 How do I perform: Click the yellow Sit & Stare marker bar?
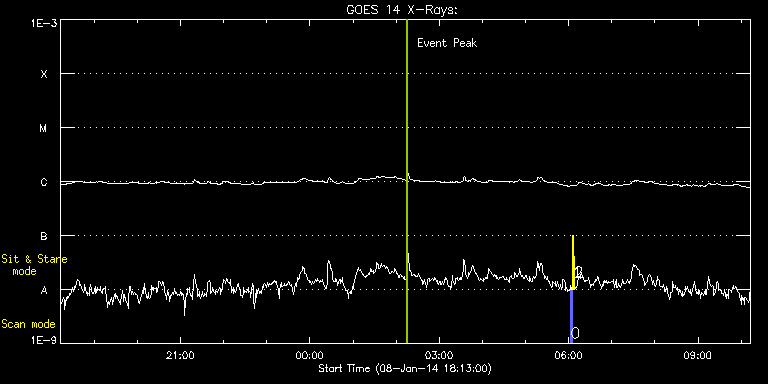pyautogui.click(x=573, y=263)
